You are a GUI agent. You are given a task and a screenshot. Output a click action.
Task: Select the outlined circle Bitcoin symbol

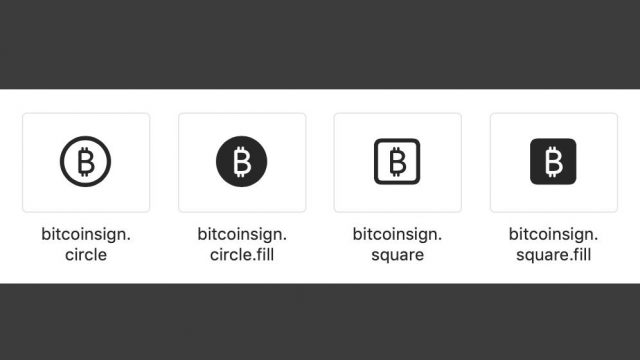pos(86,162)
